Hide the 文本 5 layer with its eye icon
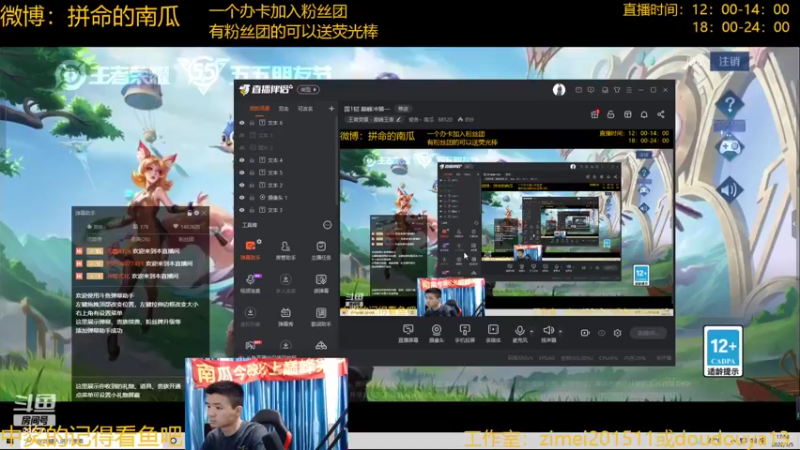 pos(242,172)
